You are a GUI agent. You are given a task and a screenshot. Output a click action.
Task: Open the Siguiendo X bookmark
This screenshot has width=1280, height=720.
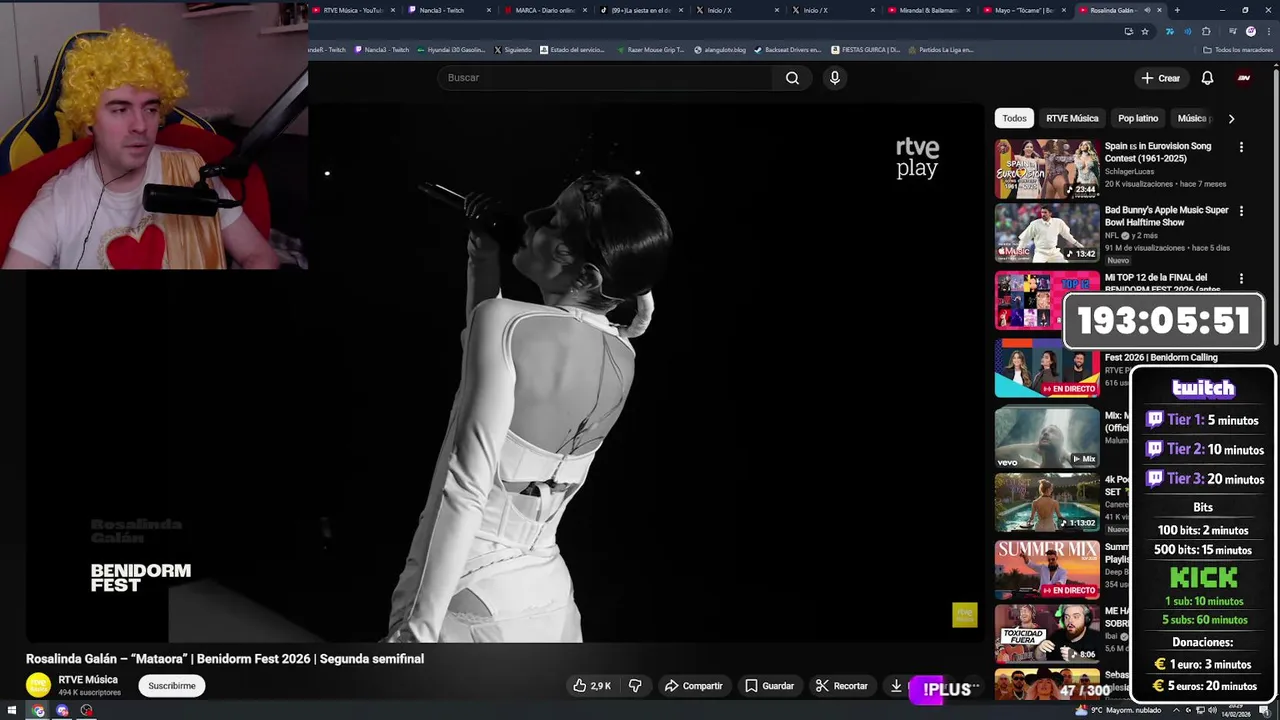[512, 50]
